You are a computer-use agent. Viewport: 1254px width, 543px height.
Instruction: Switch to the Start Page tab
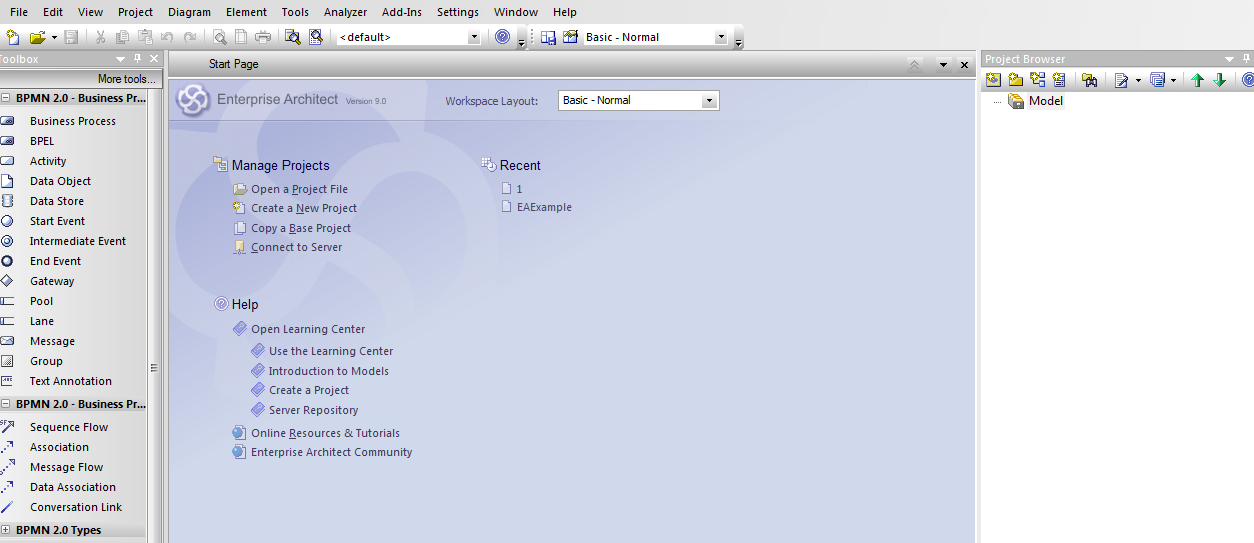tap(233, 64)
